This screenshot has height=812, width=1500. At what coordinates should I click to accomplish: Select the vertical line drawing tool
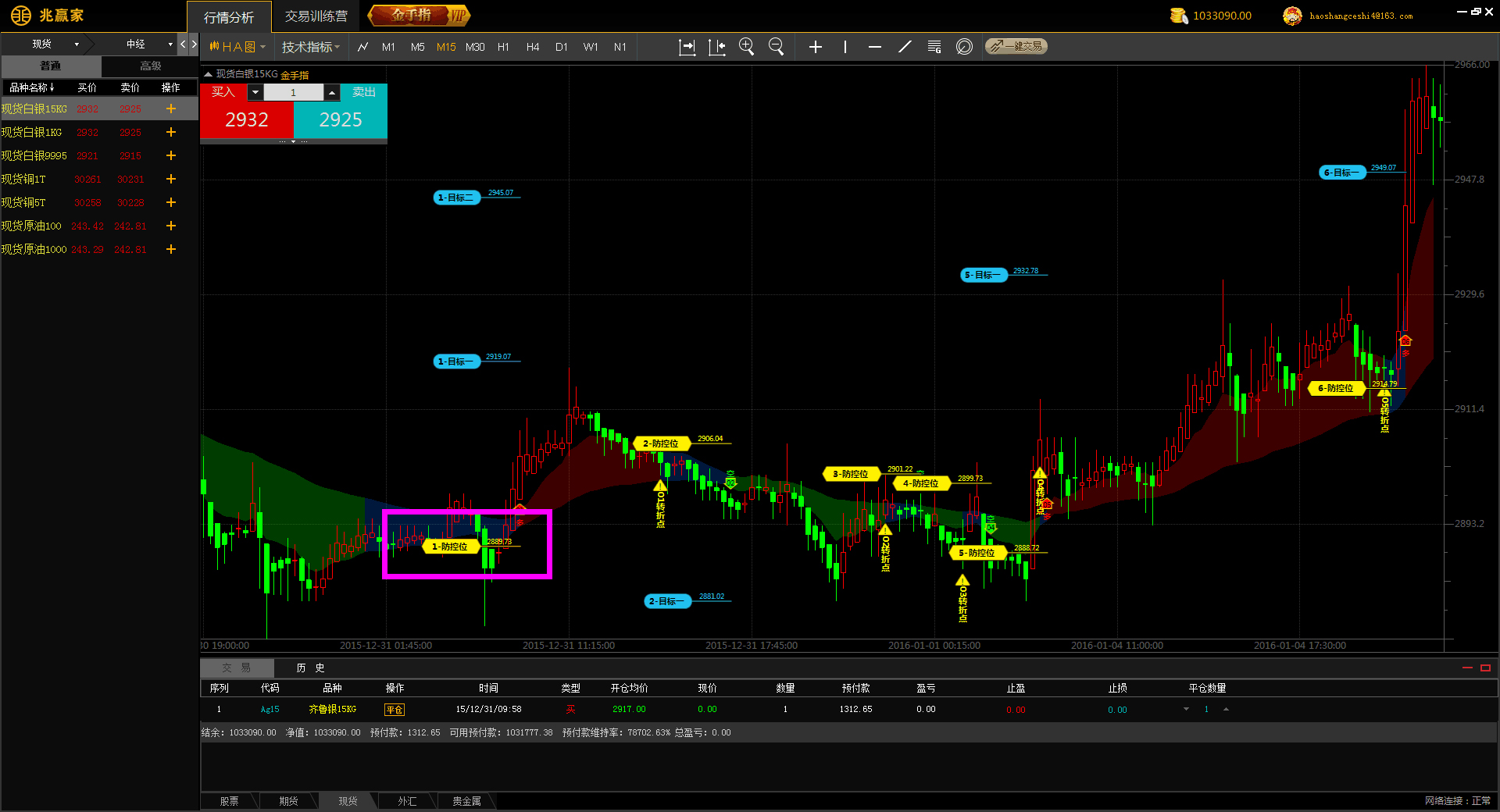[845, 47]
